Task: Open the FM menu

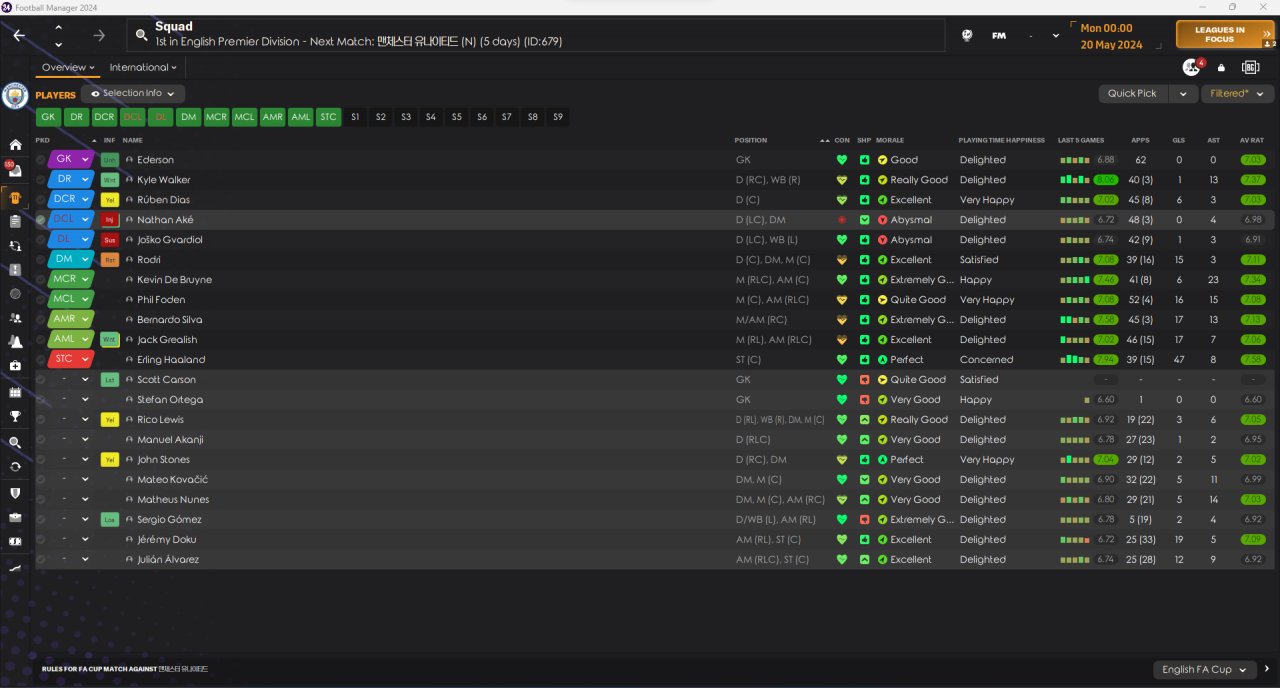Action: click(998, 36)
